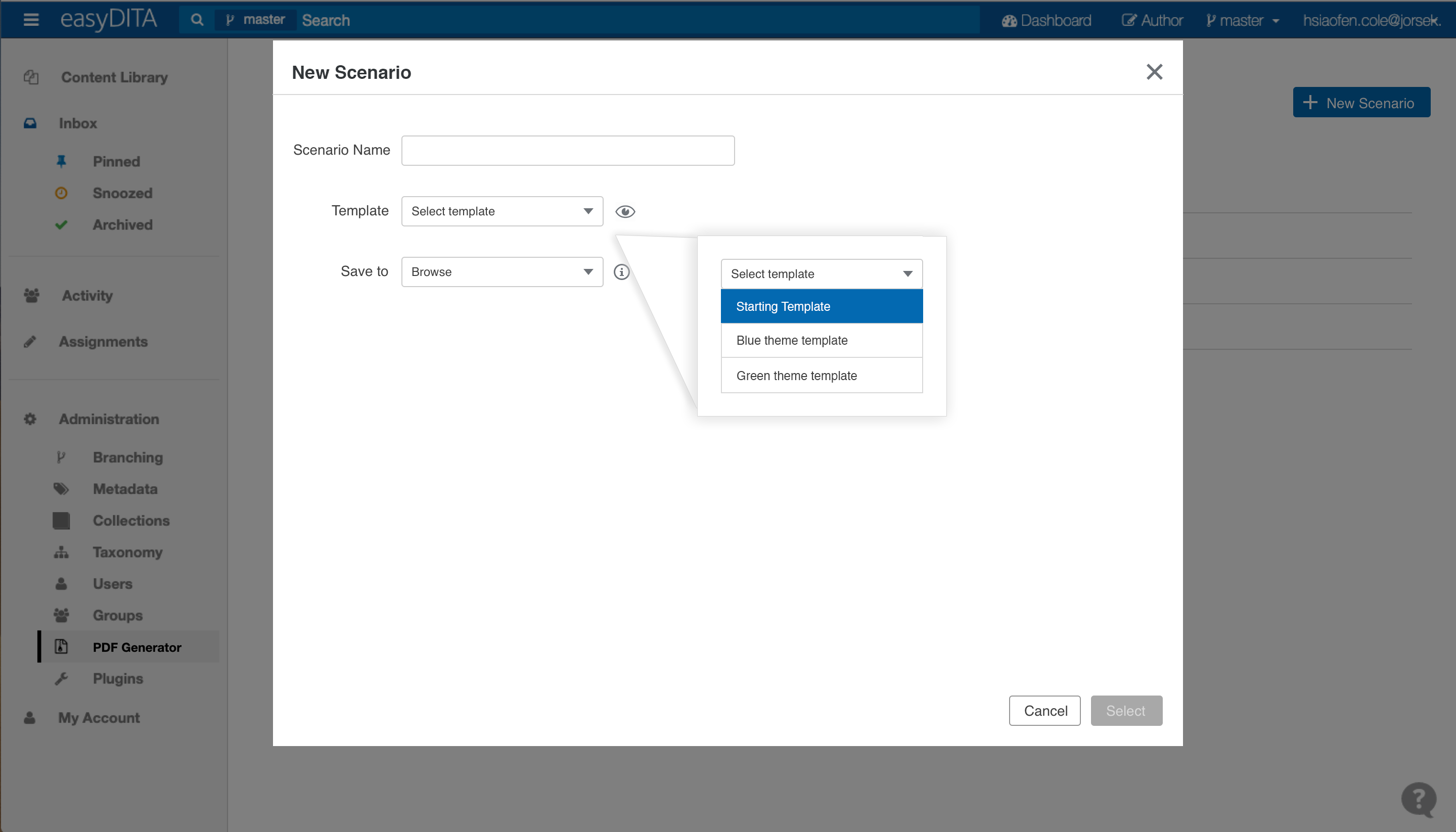Click the PDF Generator file icon
Viewport: 1456px width, 832px height.
tap(61, 646)
